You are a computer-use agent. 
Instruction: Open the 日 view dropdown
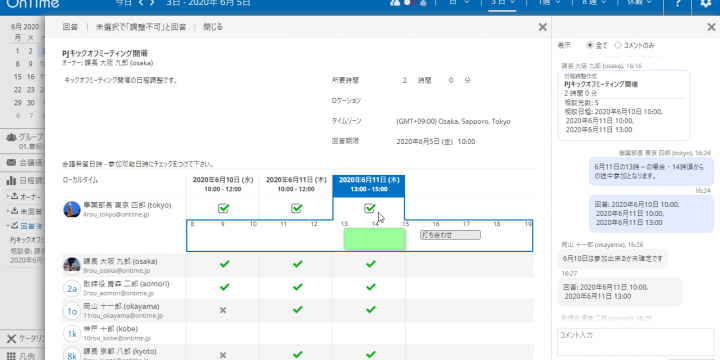tap(460, 2)
